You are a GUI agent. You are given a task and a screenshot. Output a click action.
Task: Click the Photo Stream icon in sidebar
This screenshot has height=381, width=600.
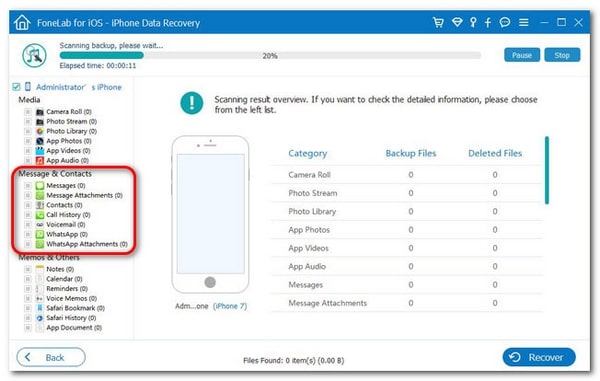coord(40,122)
